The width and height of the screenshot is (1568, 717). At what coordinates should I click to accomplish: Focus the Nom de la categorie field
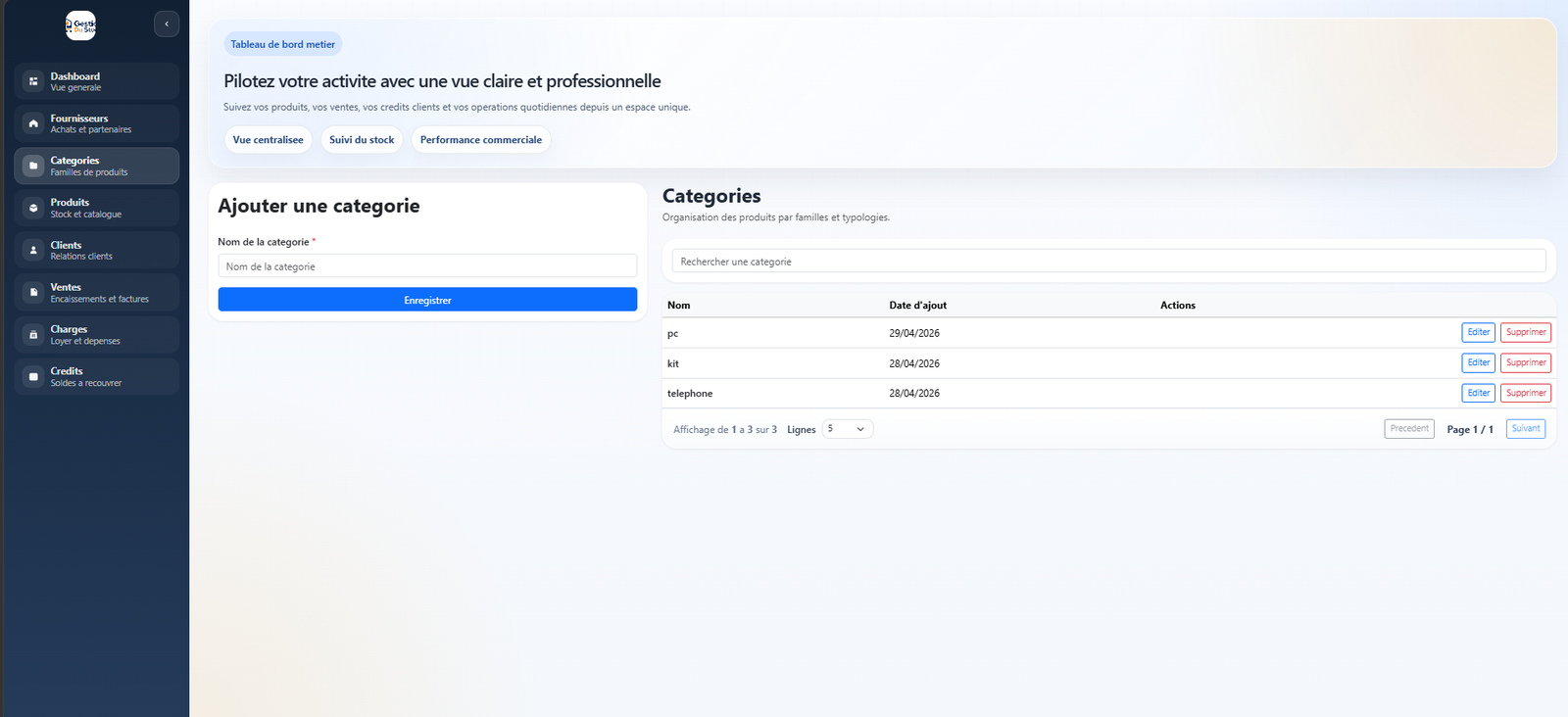pos(427,266)
